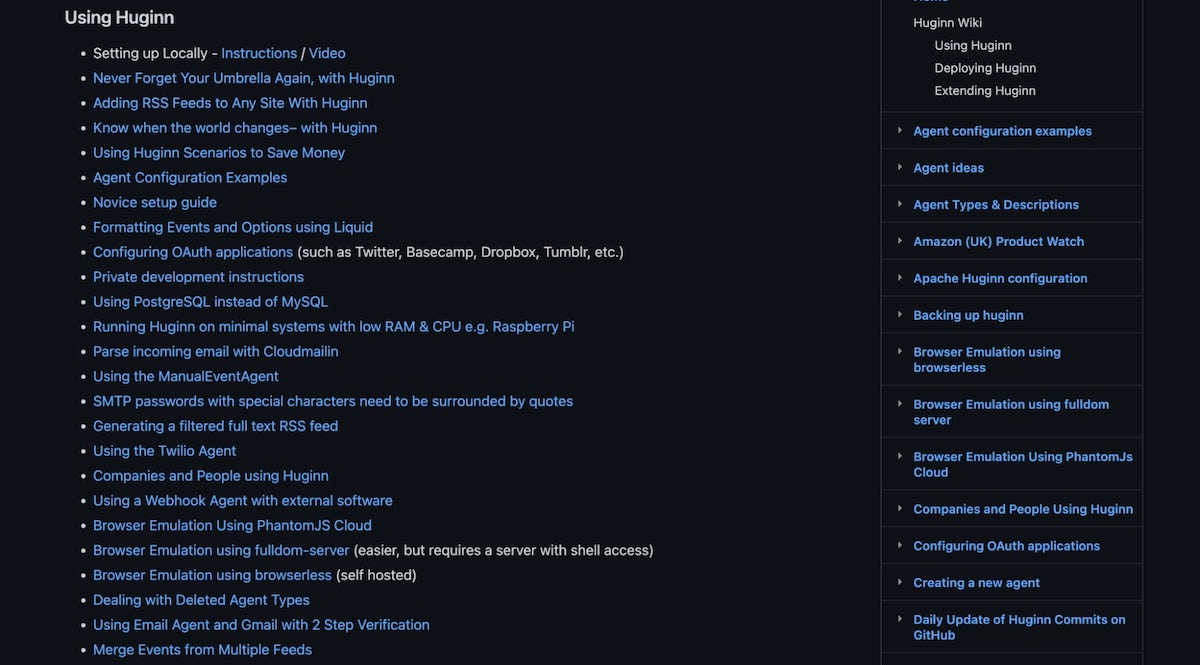Expand Daily Update of Huginn Commits arrow
Viewport: 1200px width, 665px height.
pos(900,620)
